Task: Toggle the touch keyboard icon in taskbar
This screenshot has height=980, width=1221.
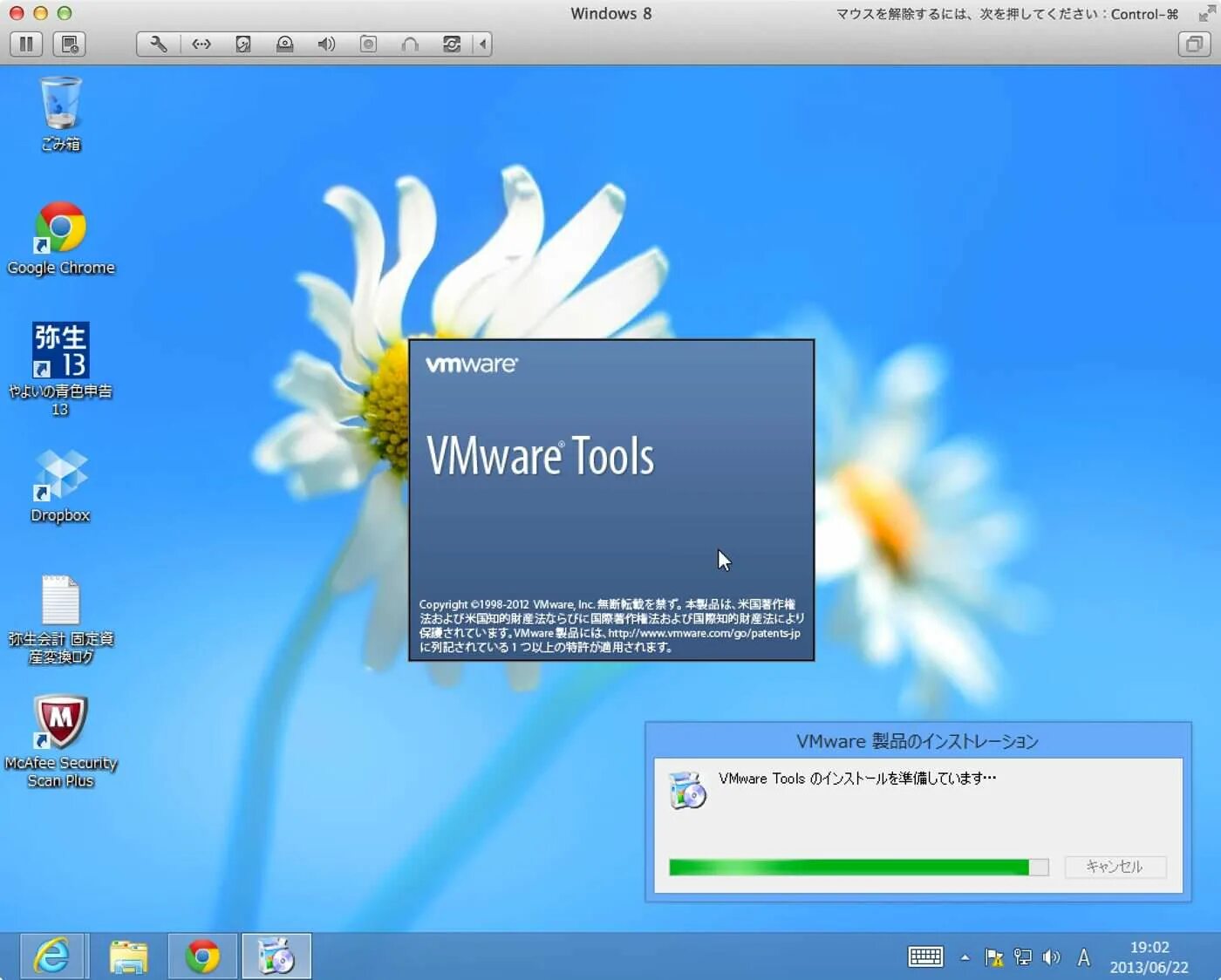Action: coord(926,956)
